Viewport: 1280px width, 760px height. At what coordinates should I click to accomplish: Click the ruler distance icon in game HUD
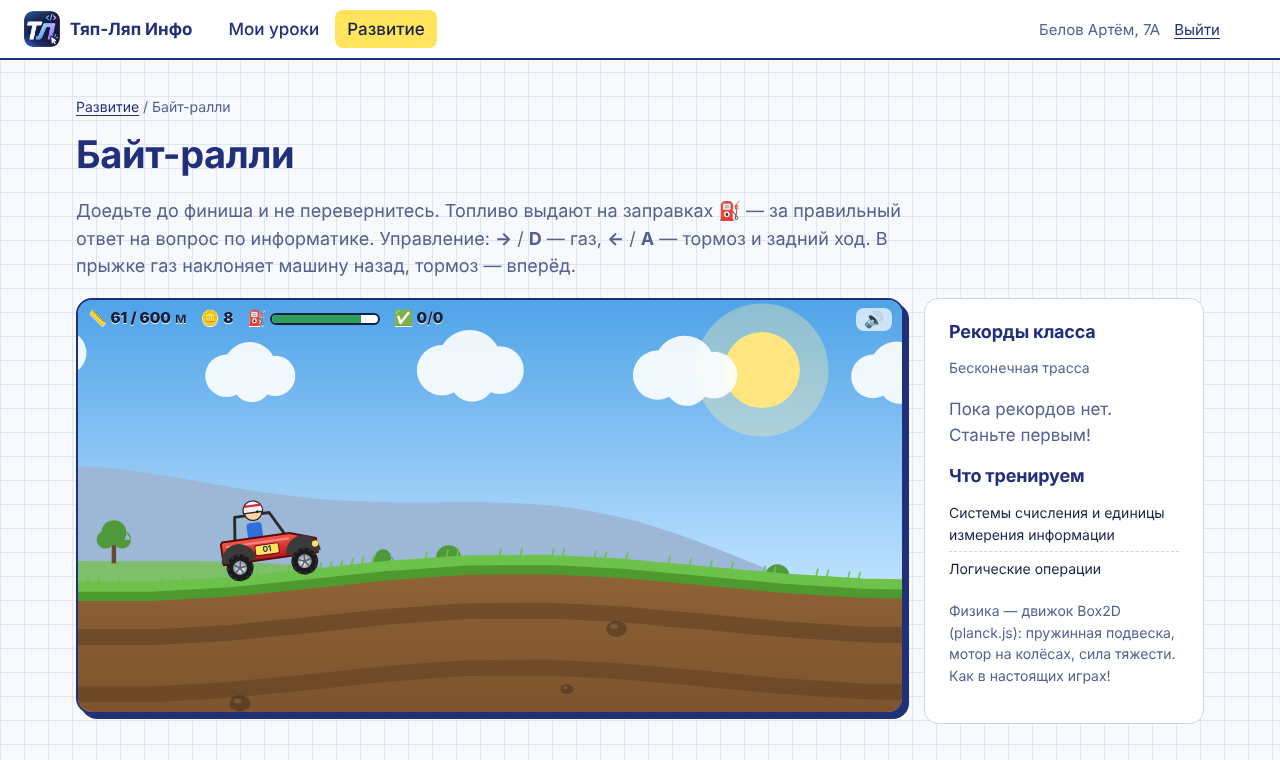97,318
